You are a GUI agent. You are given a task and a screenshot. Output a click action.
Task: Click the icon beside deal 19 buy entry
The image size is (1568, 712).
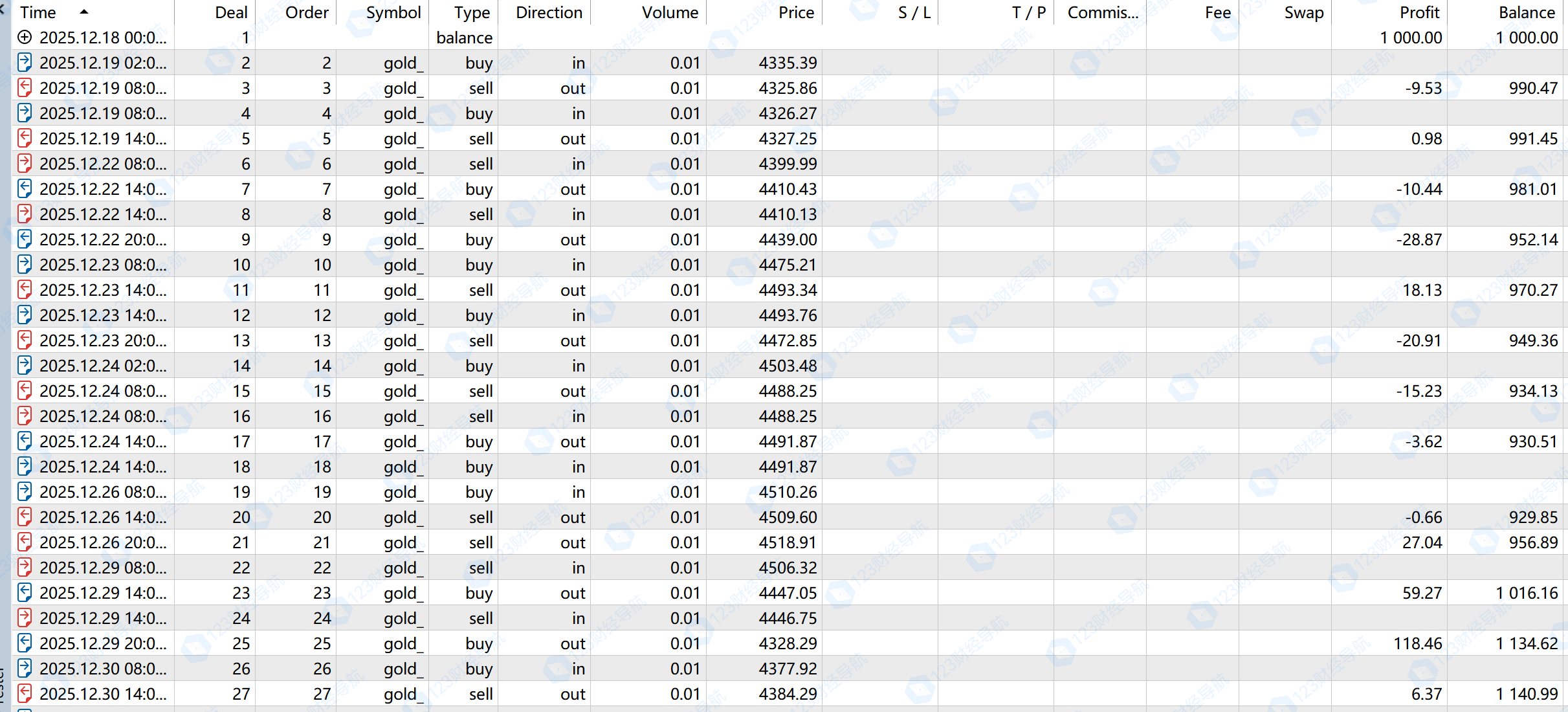[x=25, y=492]
